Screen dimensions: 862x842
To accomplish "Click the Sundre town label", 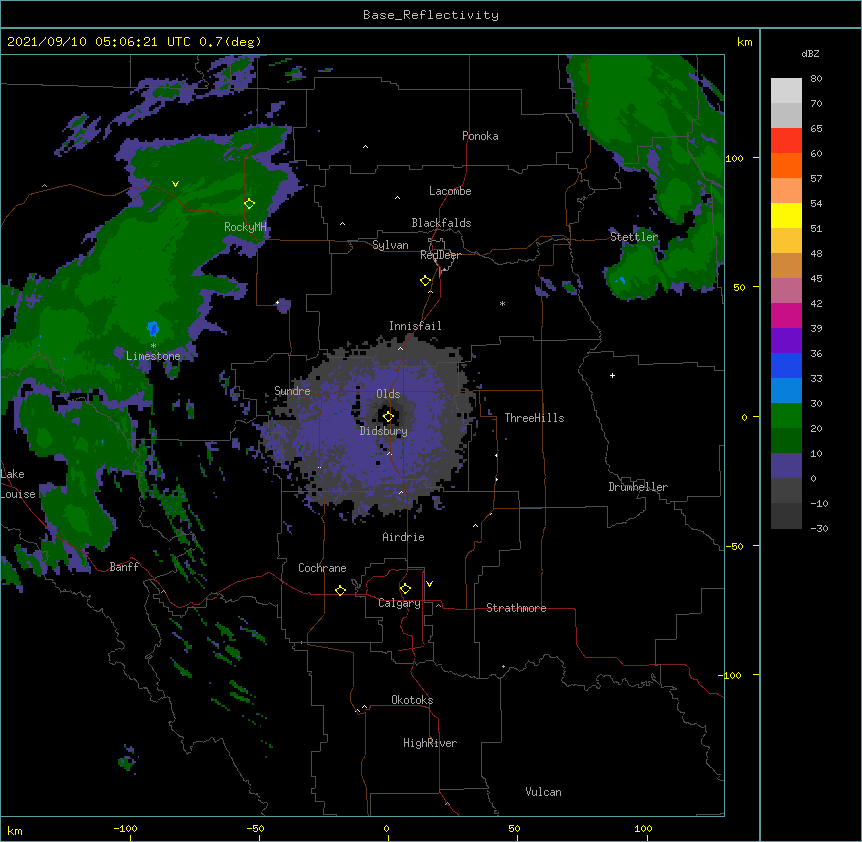I will pyautogui.click(x=292, y=391).
